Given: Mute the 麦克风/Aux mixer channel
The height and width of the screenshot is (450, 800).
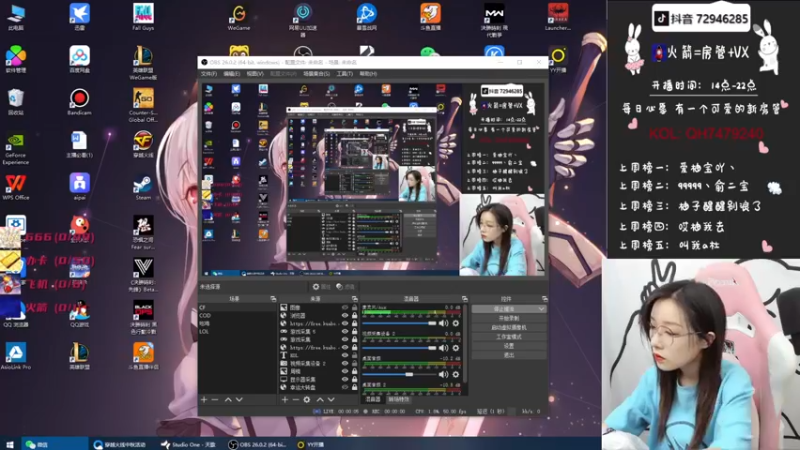Looking at the screenshot, I should click(x=443, y=323).
